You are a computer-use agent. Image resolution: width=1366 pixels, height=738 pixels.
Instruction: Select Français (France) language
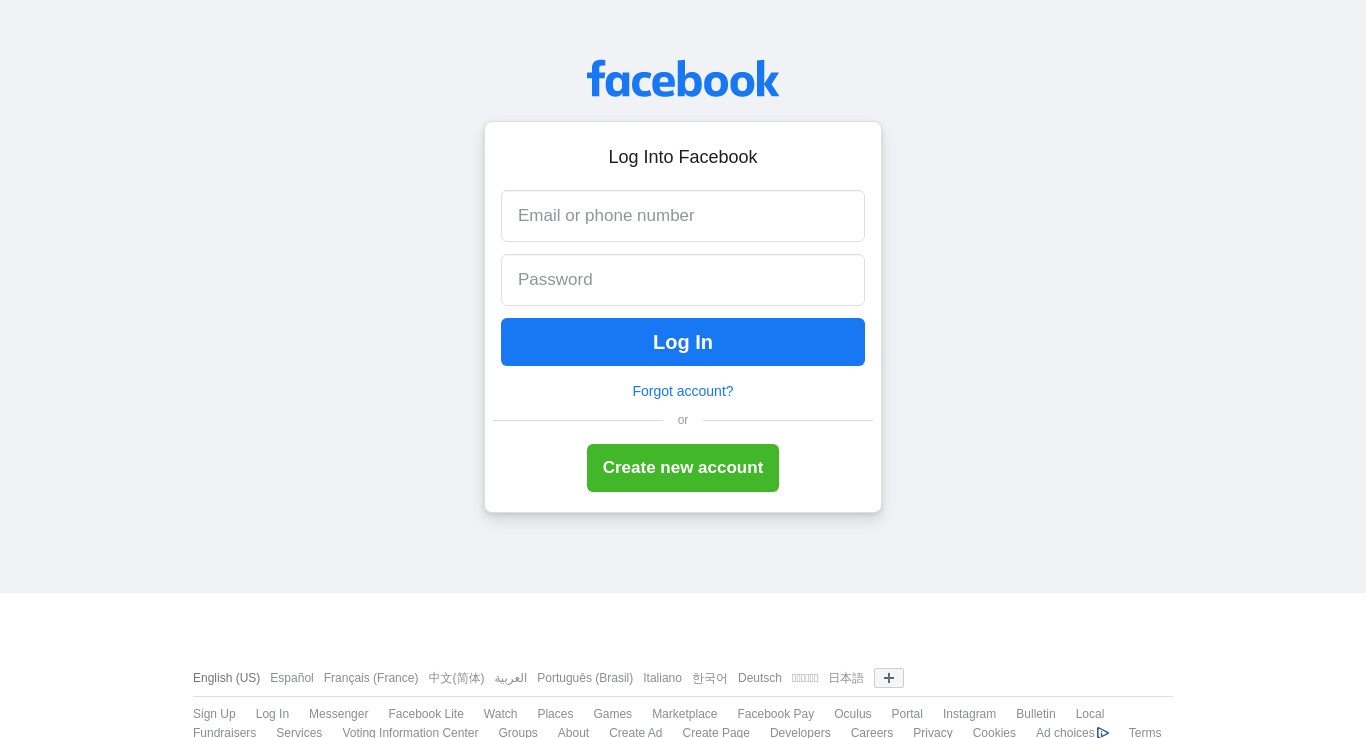tap(371, 678)
